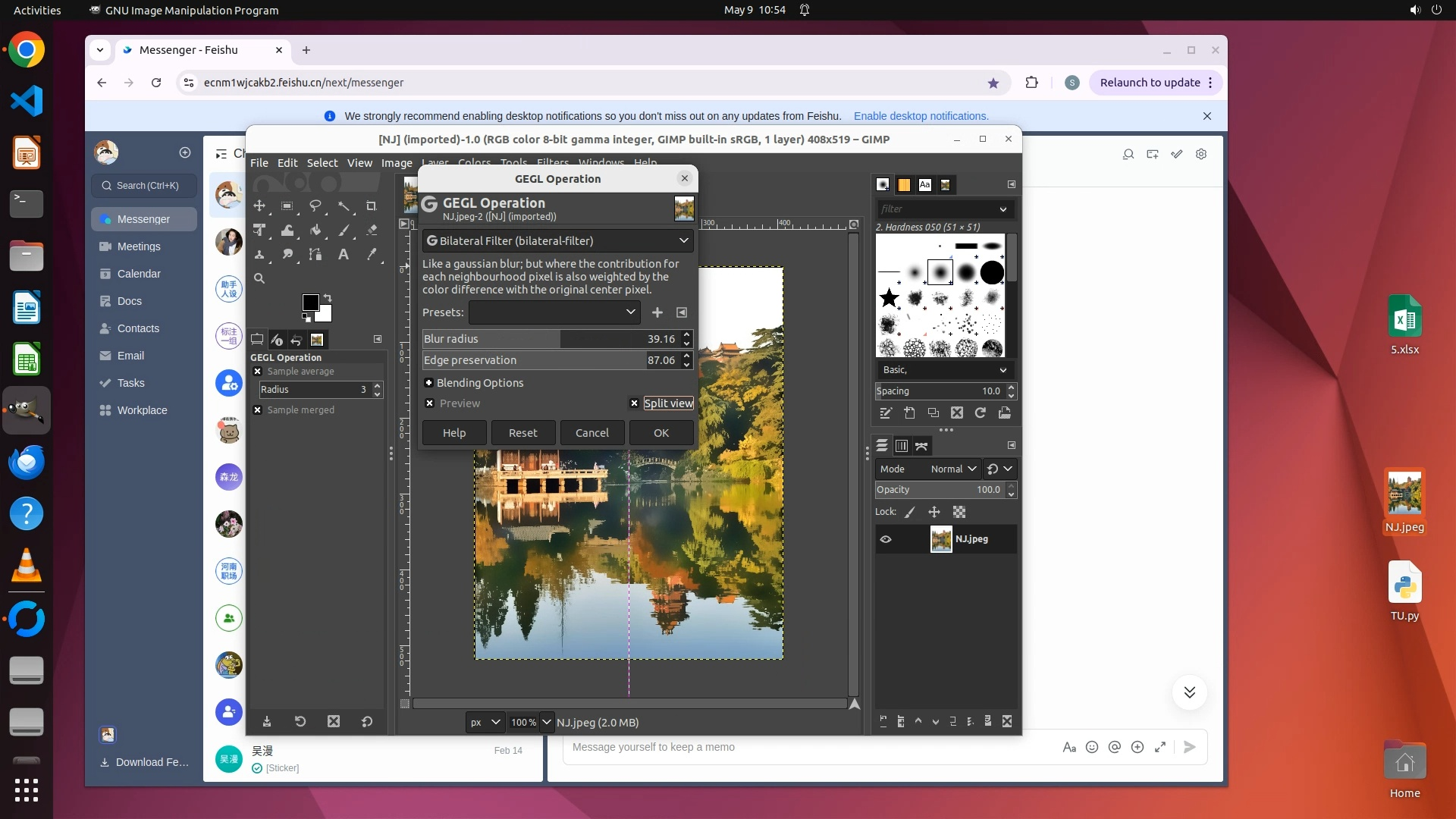Open the Image menu

[x=396, y=163]
